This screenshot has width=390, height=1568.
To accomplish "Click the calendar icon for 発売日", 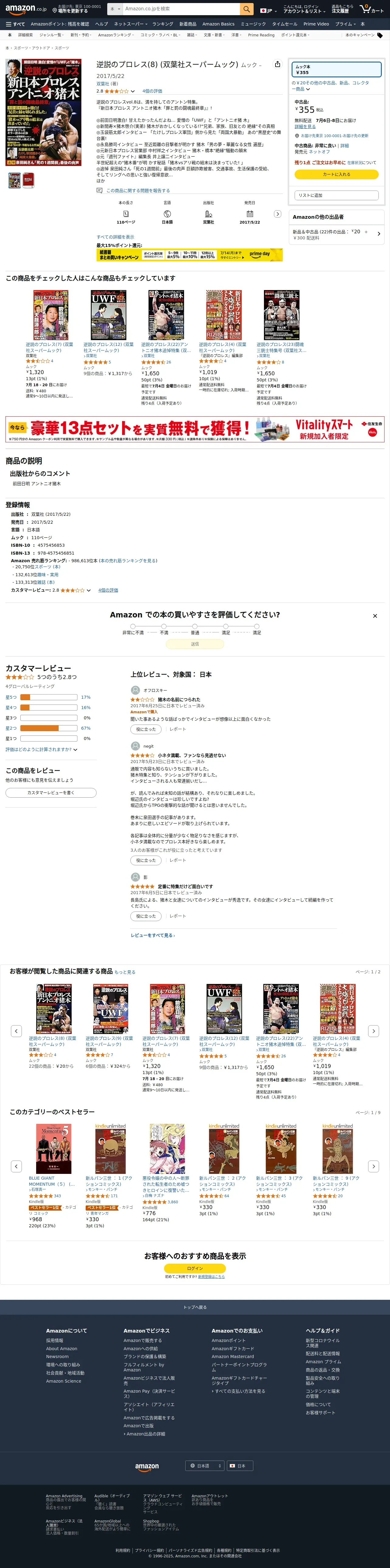I will 250,214.
